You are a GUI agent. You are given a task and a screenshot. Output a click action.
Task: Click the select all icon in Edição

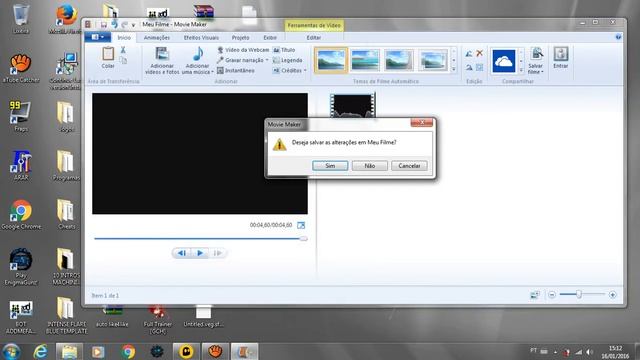[480, 67]
